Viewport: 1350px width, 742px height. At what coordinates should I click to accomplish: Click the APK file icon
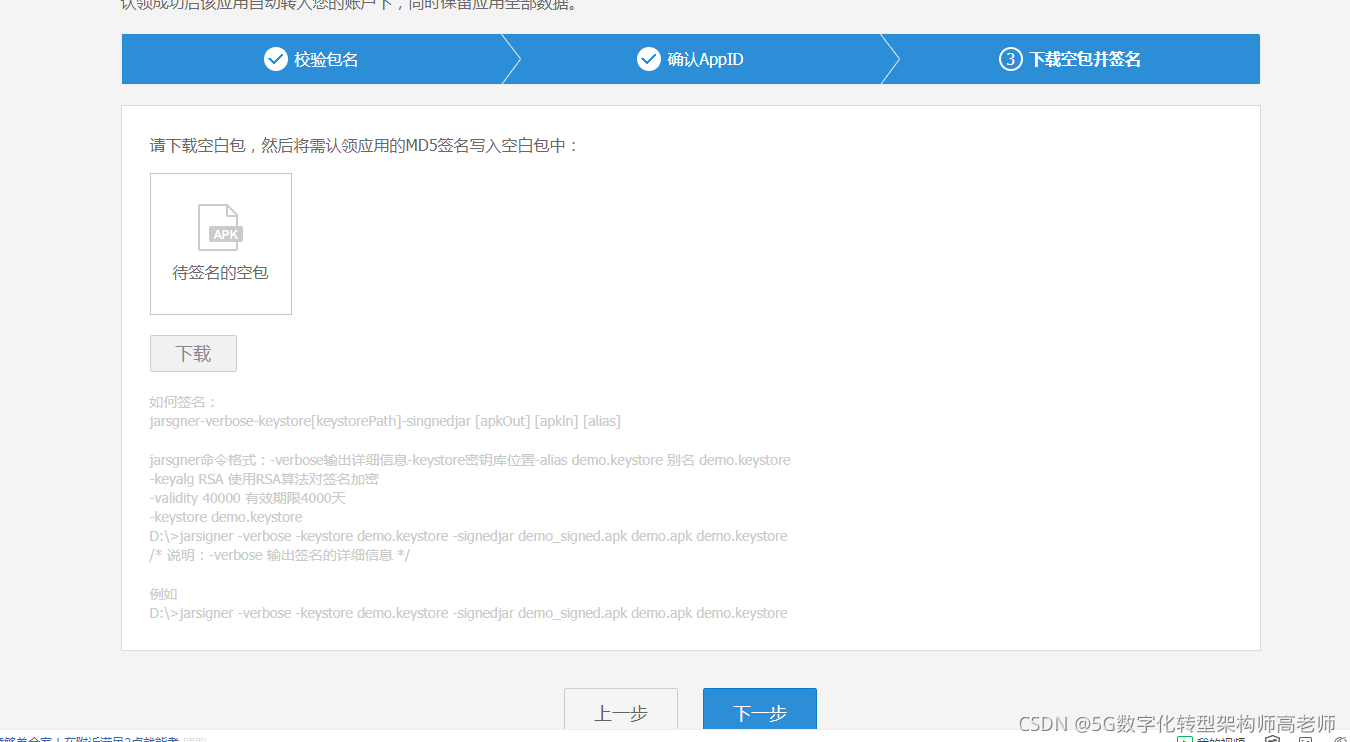221,227
